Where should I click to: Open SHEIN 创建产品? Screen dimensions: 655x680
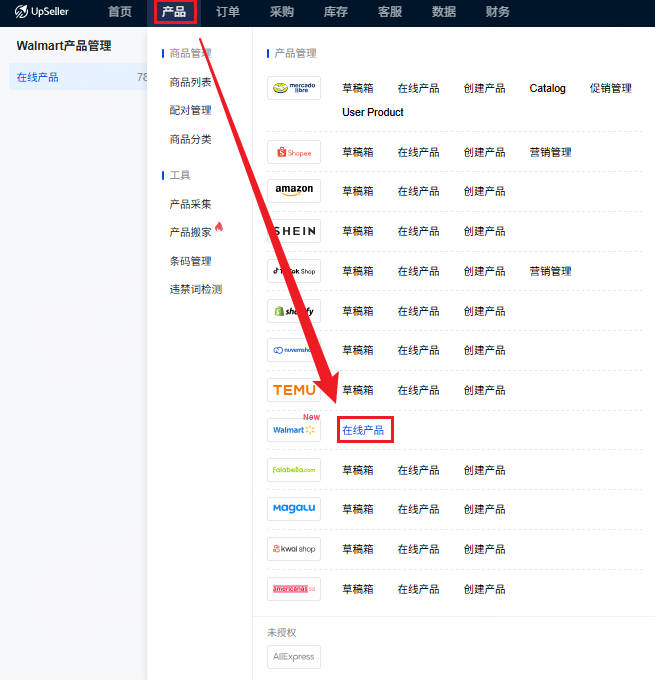tap(485, 231)
